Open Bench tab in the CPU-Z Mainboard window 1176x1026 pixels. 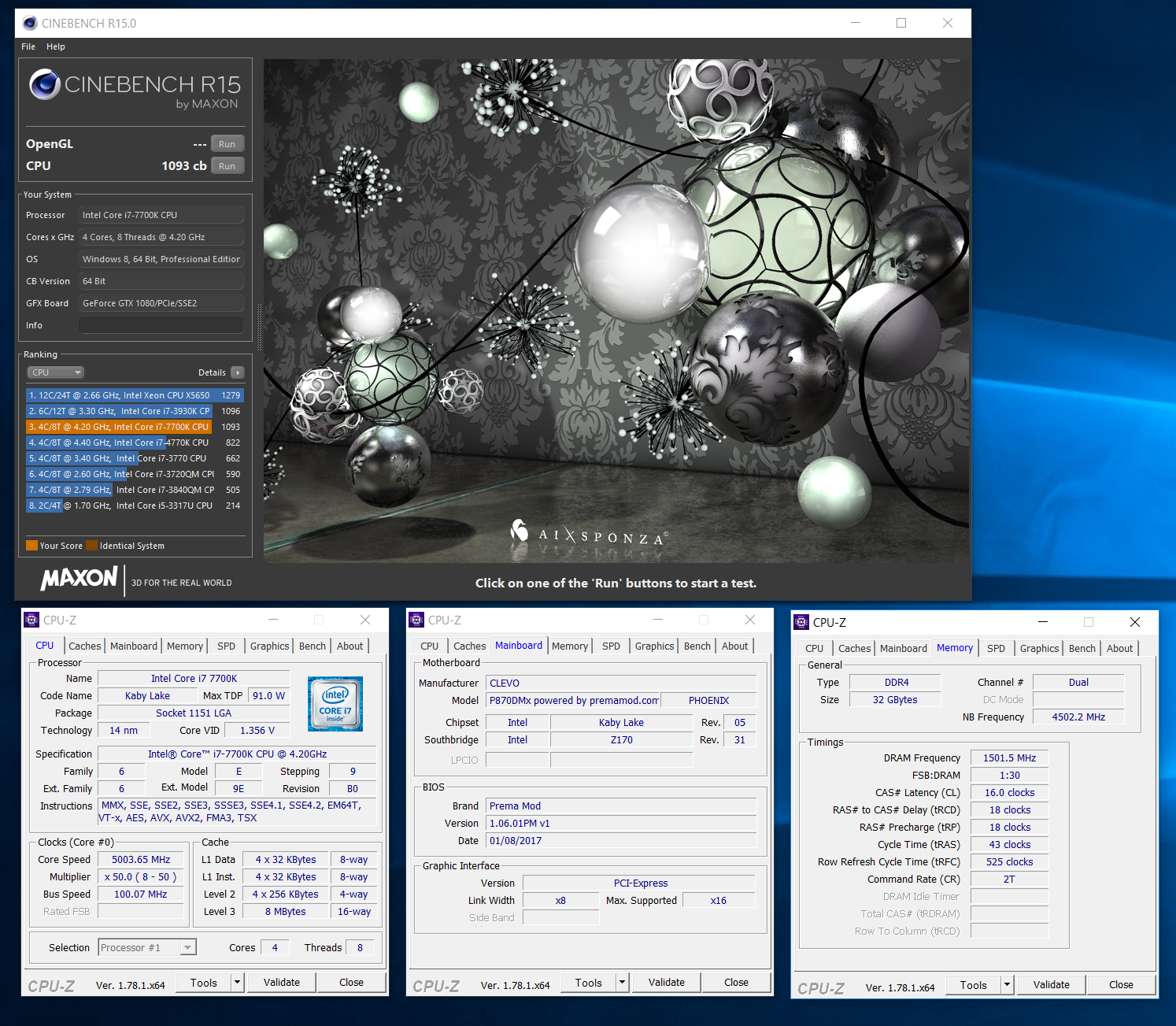tap(697, 646)
